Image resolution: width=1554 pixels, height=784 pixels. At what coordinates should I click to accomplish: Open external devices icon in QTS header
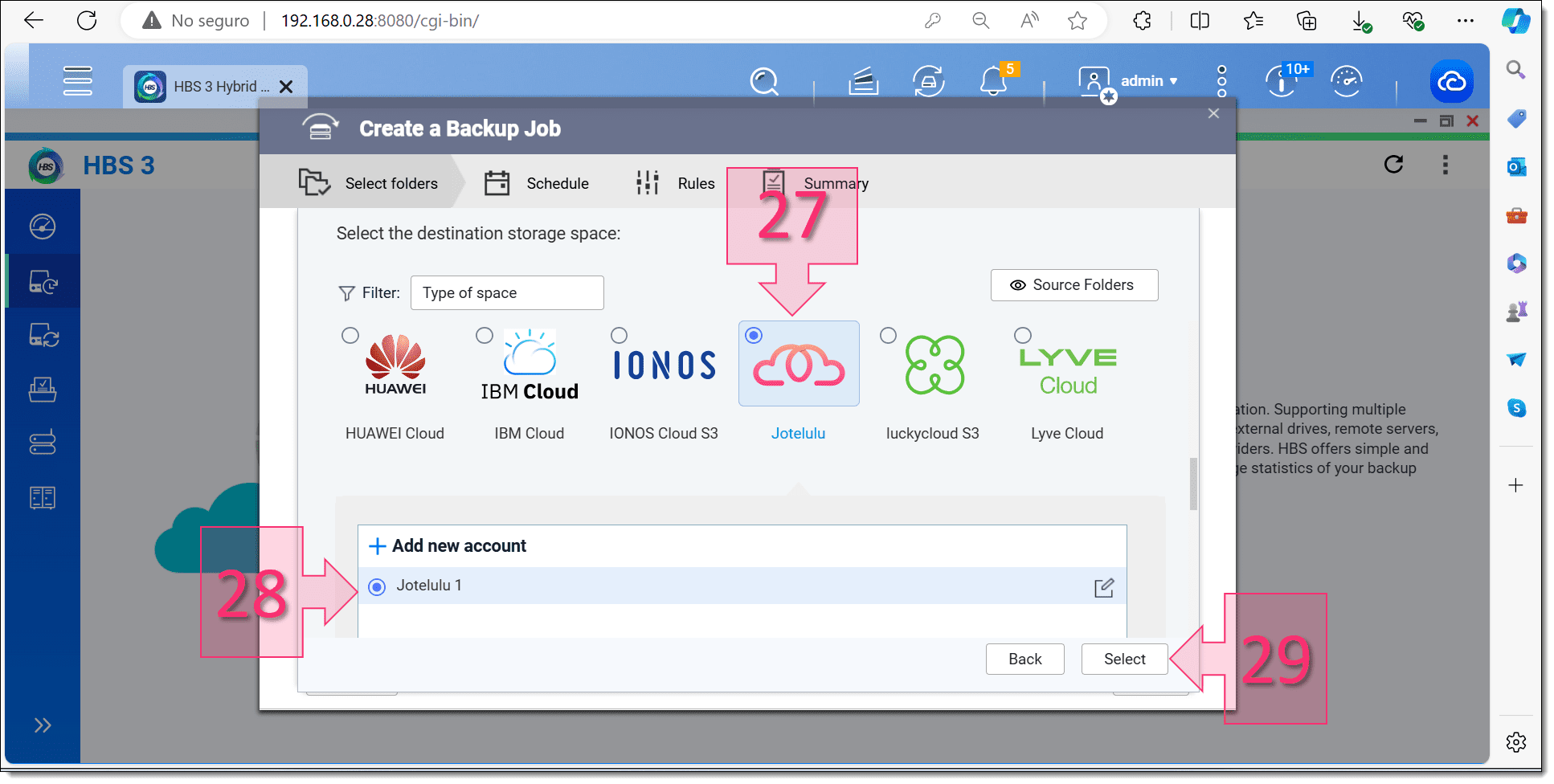click(928, 81)
